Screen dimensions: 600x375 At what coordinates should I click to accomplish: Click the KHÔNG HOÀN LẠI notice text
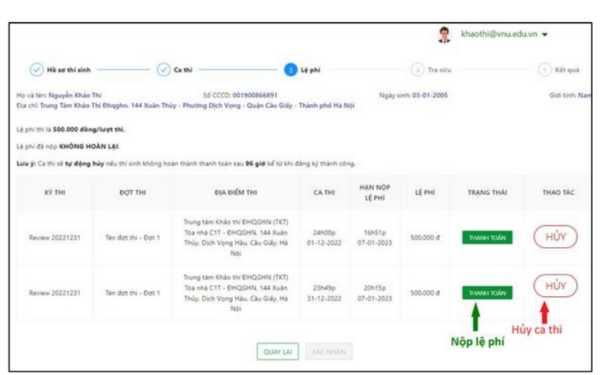click(x=89, y=147)
